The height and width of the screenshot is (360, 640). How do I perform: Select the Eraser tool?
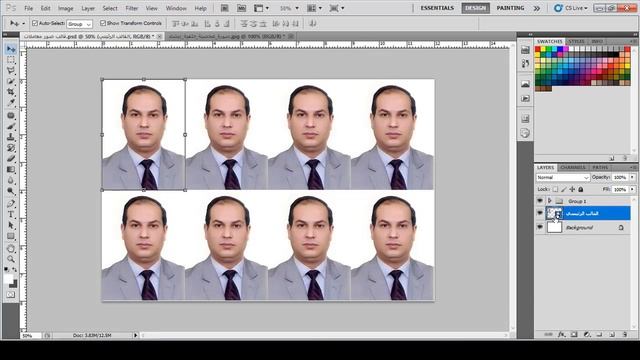coord(11,158)
